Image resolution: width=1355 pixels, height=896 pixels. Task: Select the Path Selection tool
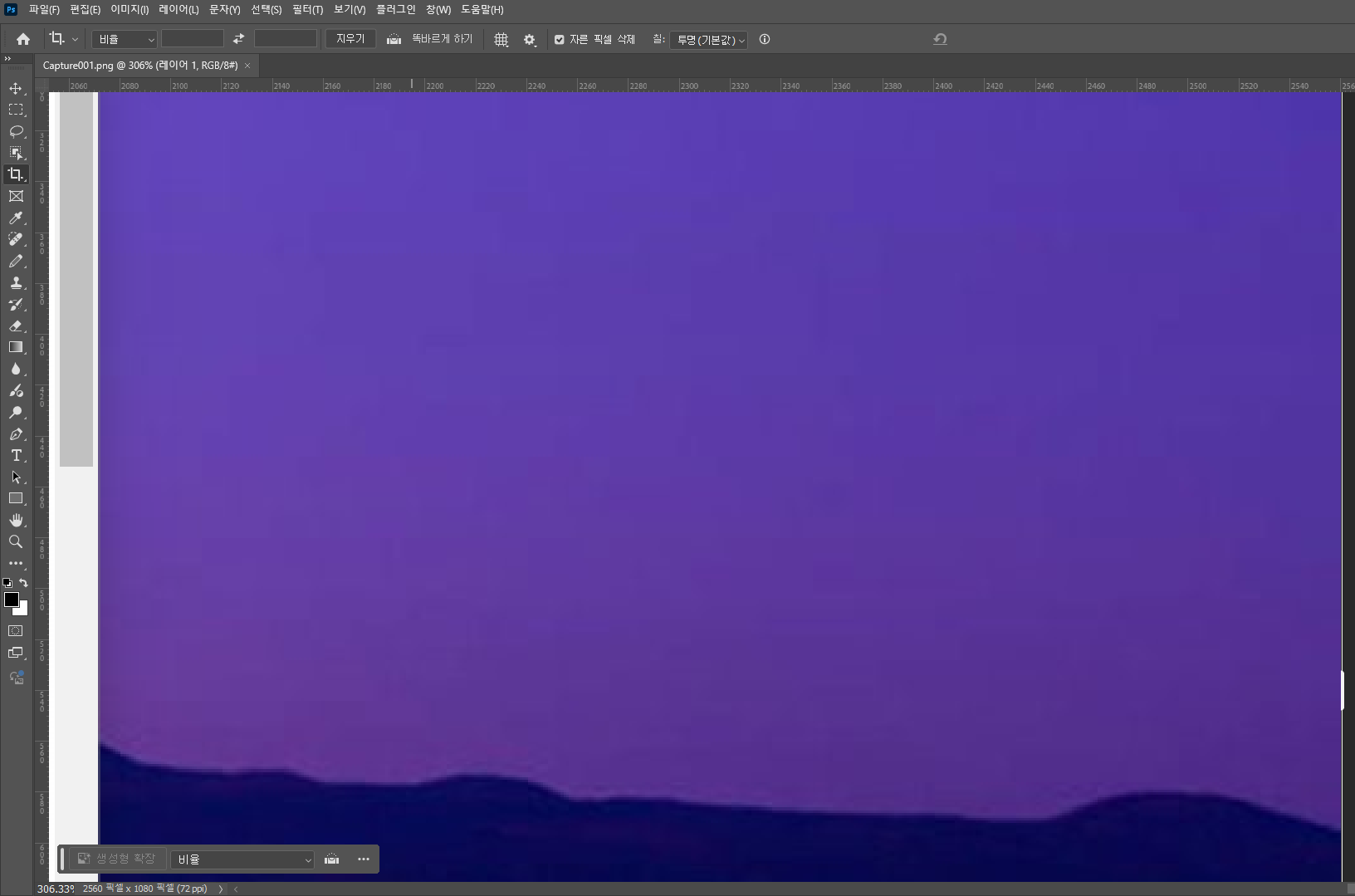(x=16, y=477)
